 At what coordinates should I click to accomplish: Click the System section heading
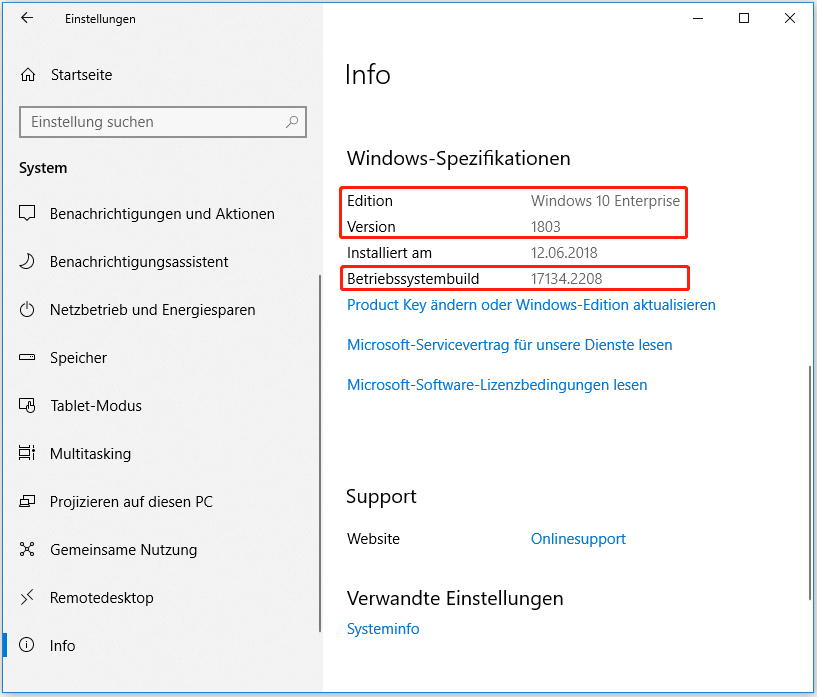pyautogui.click(x=43, y=168)
